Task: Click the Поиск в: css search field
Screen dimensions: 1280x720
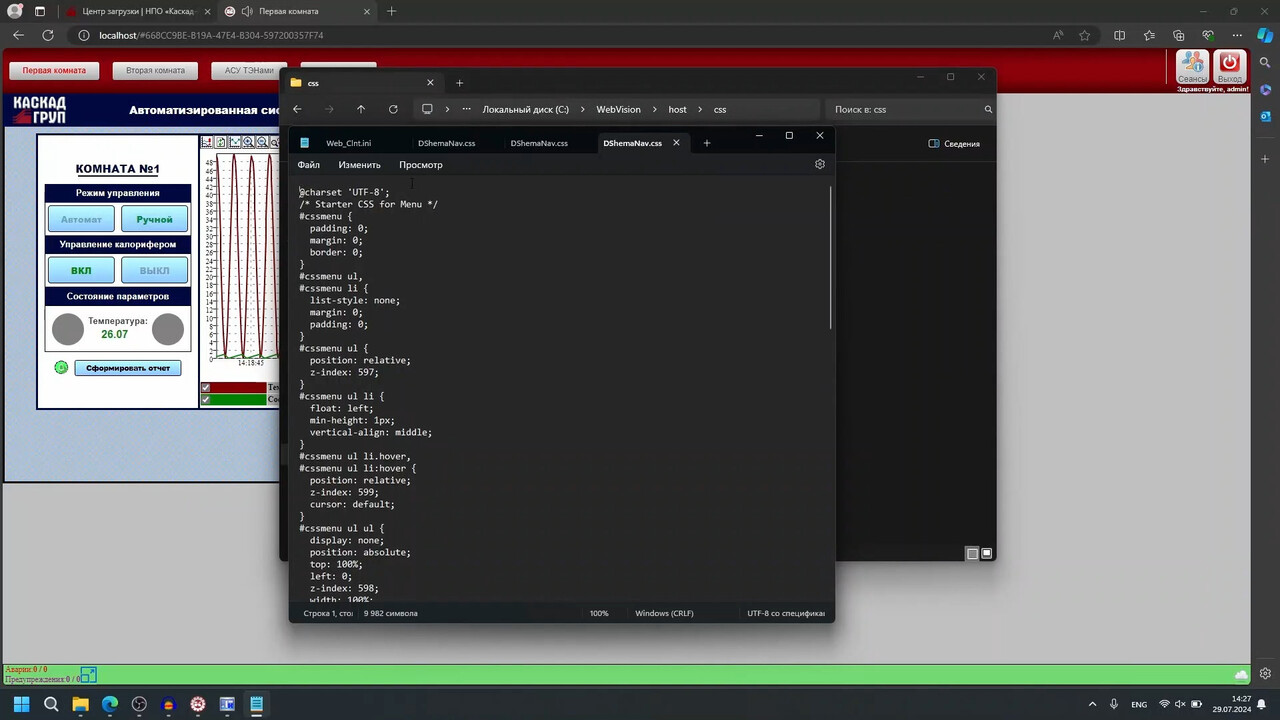Action: [905, 109]
